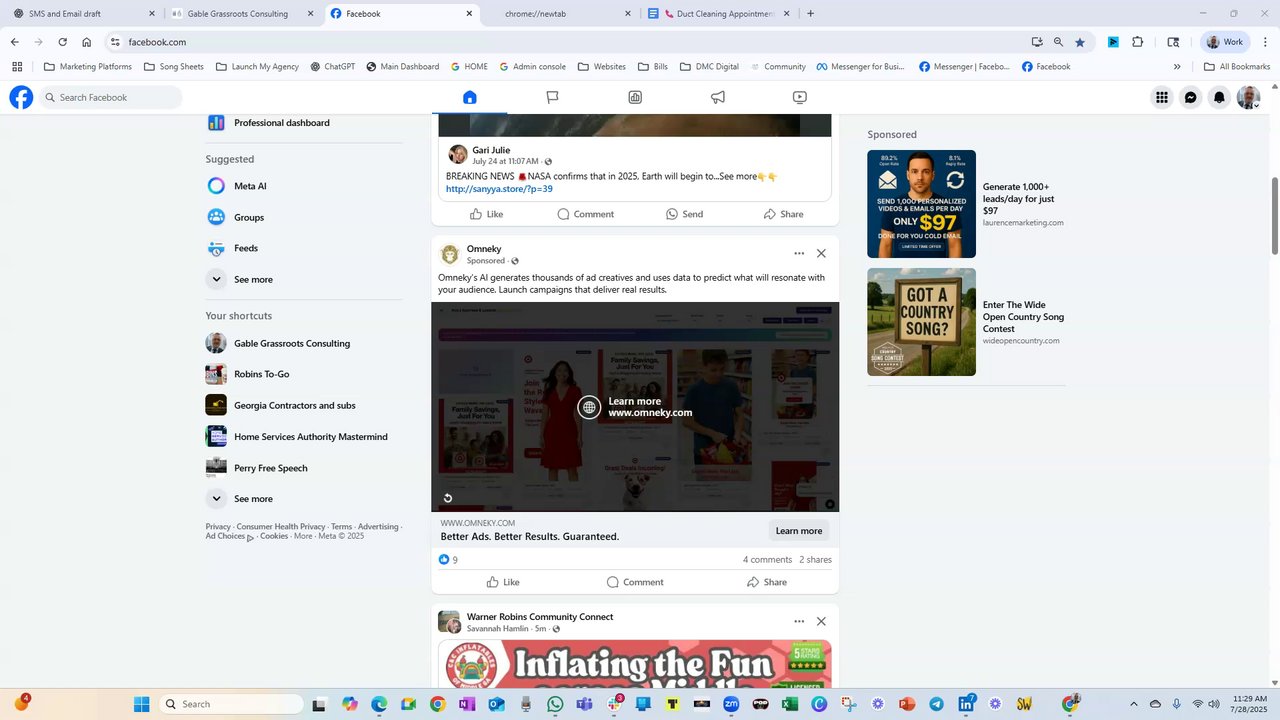Click the Windows taskbar search box

coord(231,704)
